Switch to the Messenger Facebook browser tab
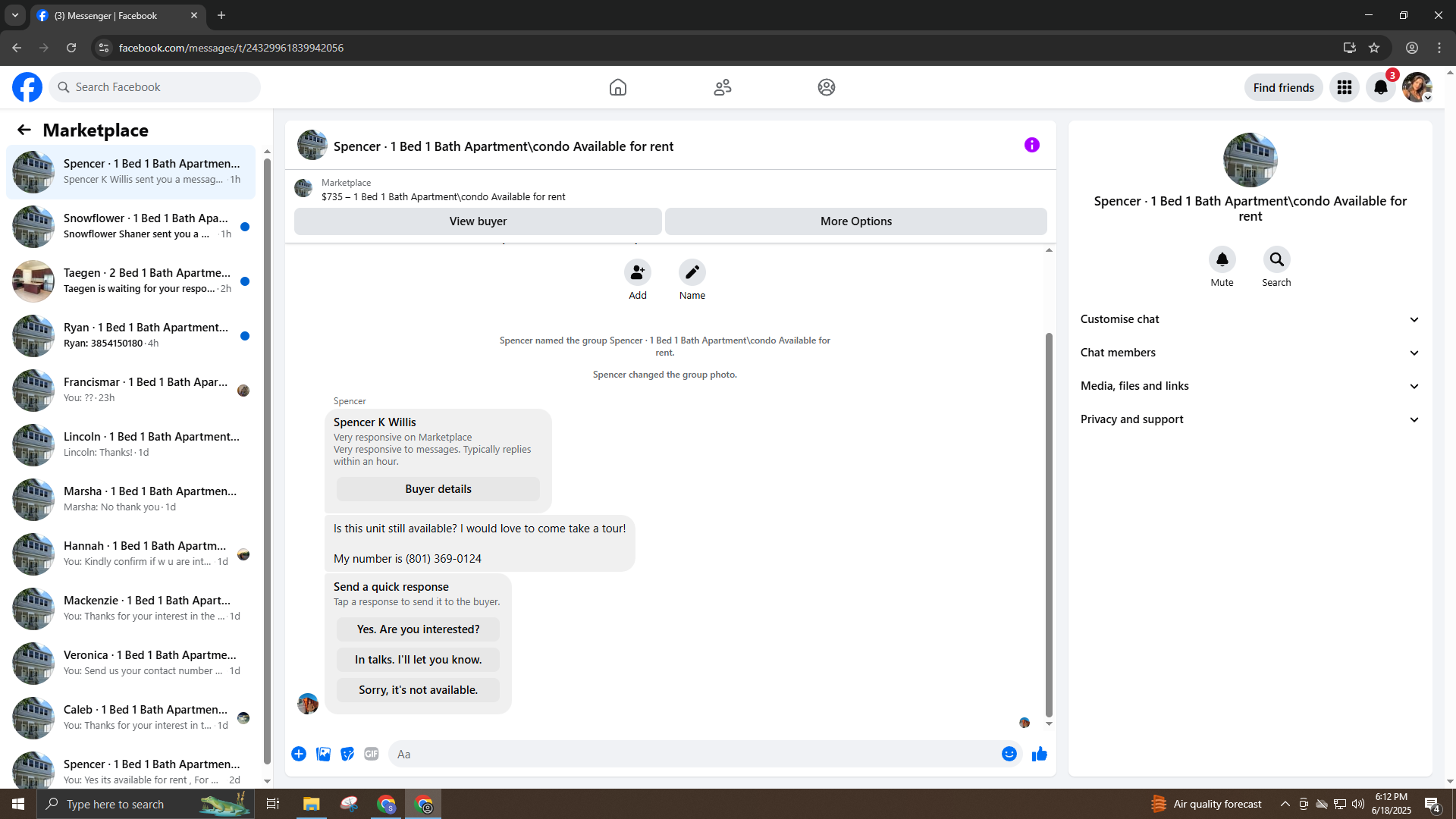Image resolution: width=1456 pixels, height=819 pixels. [118, 15]
